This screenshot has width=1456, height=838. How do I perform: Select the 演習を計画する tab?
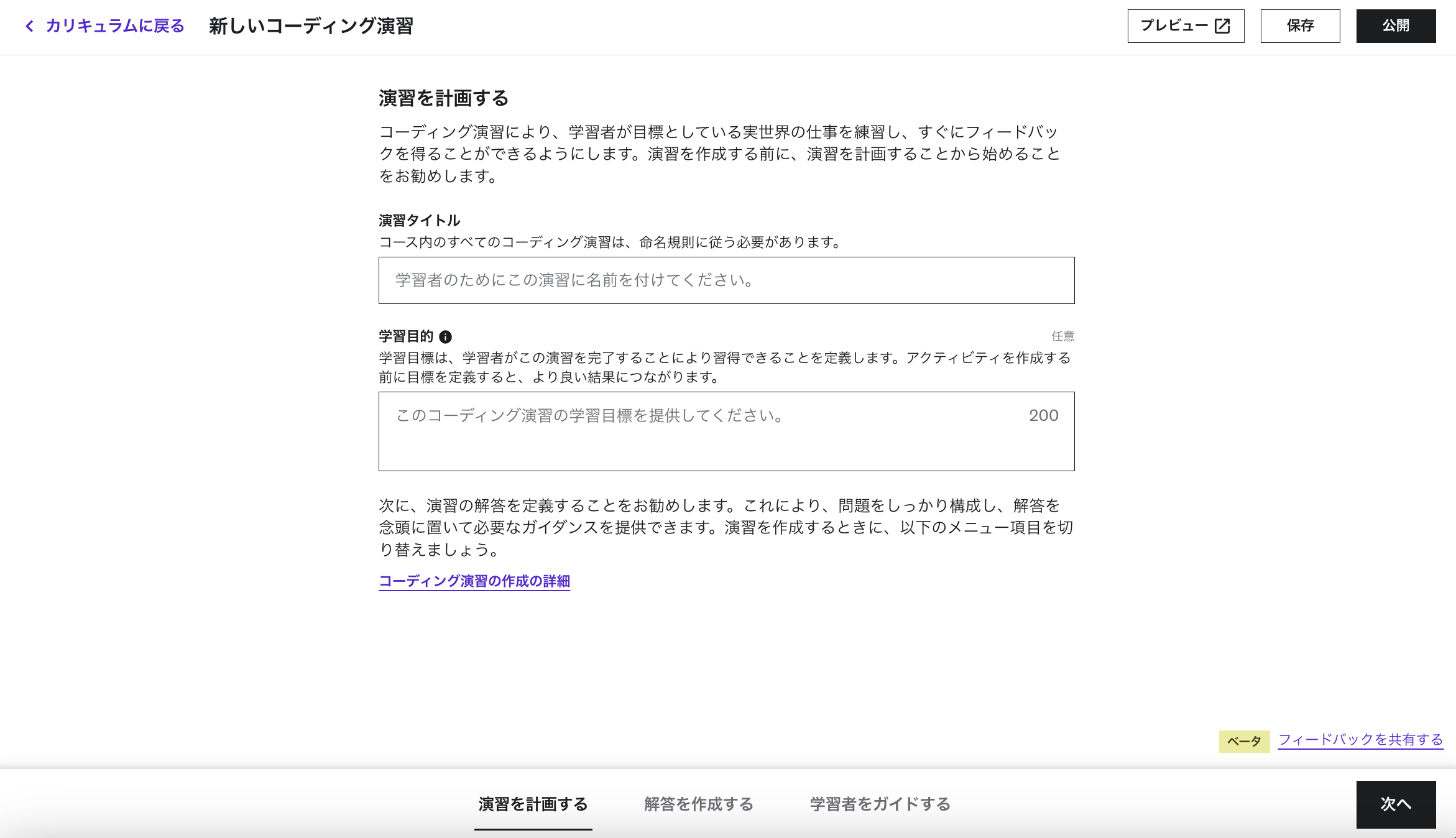tap(532, 804)
